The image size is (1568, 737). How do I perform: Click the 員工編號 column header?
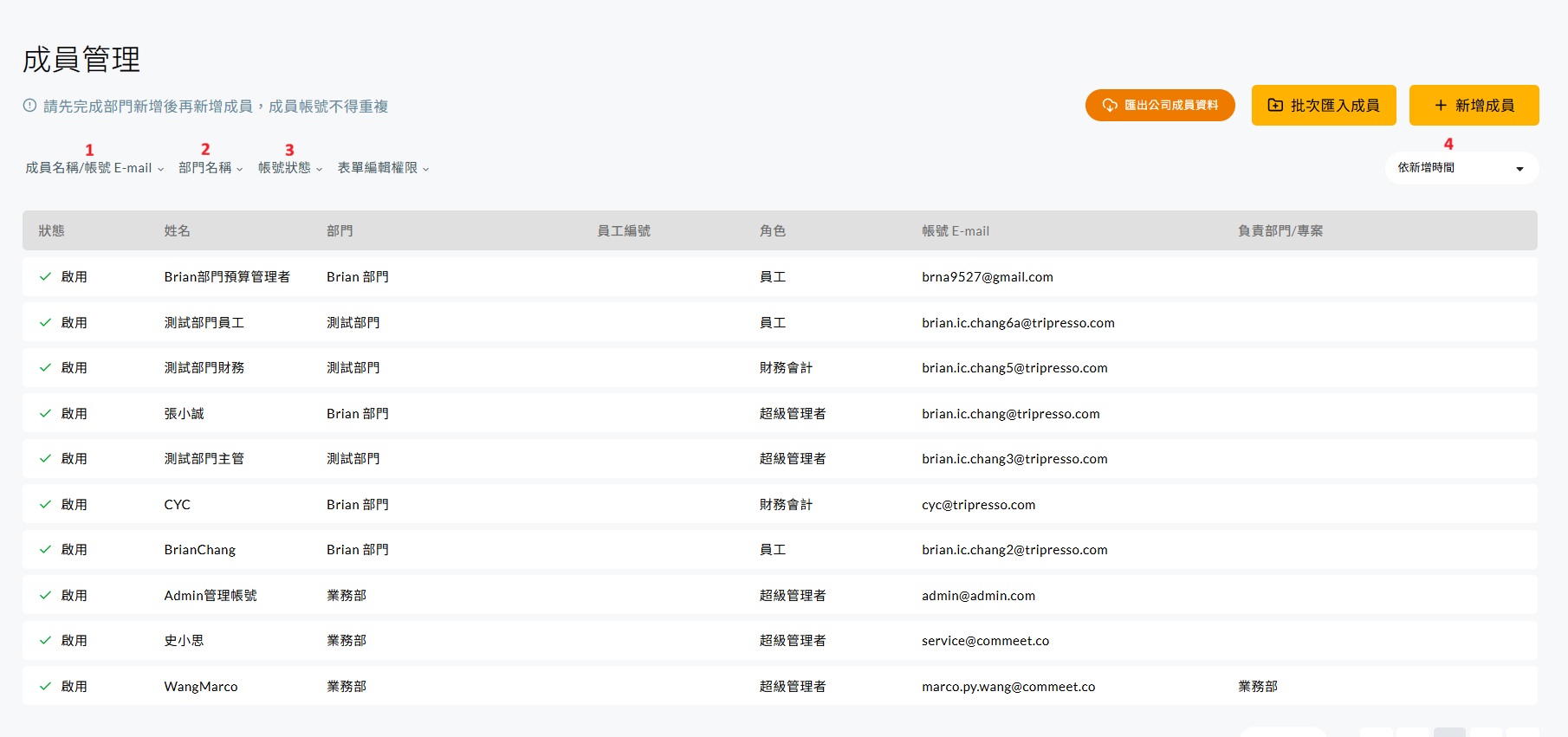pos(624,231)
